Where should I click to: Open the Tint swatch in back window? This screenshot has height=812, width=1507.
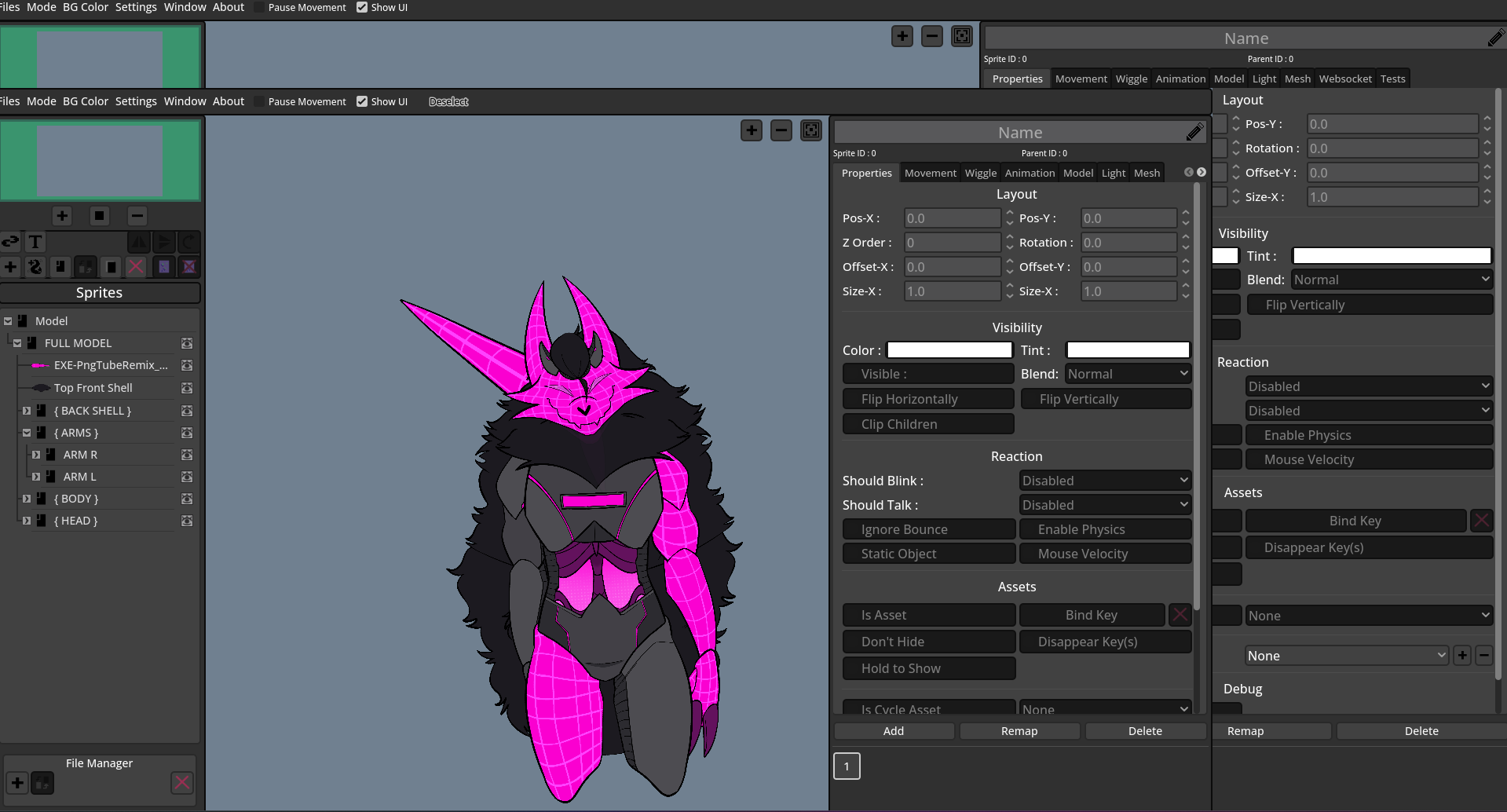1392,256
